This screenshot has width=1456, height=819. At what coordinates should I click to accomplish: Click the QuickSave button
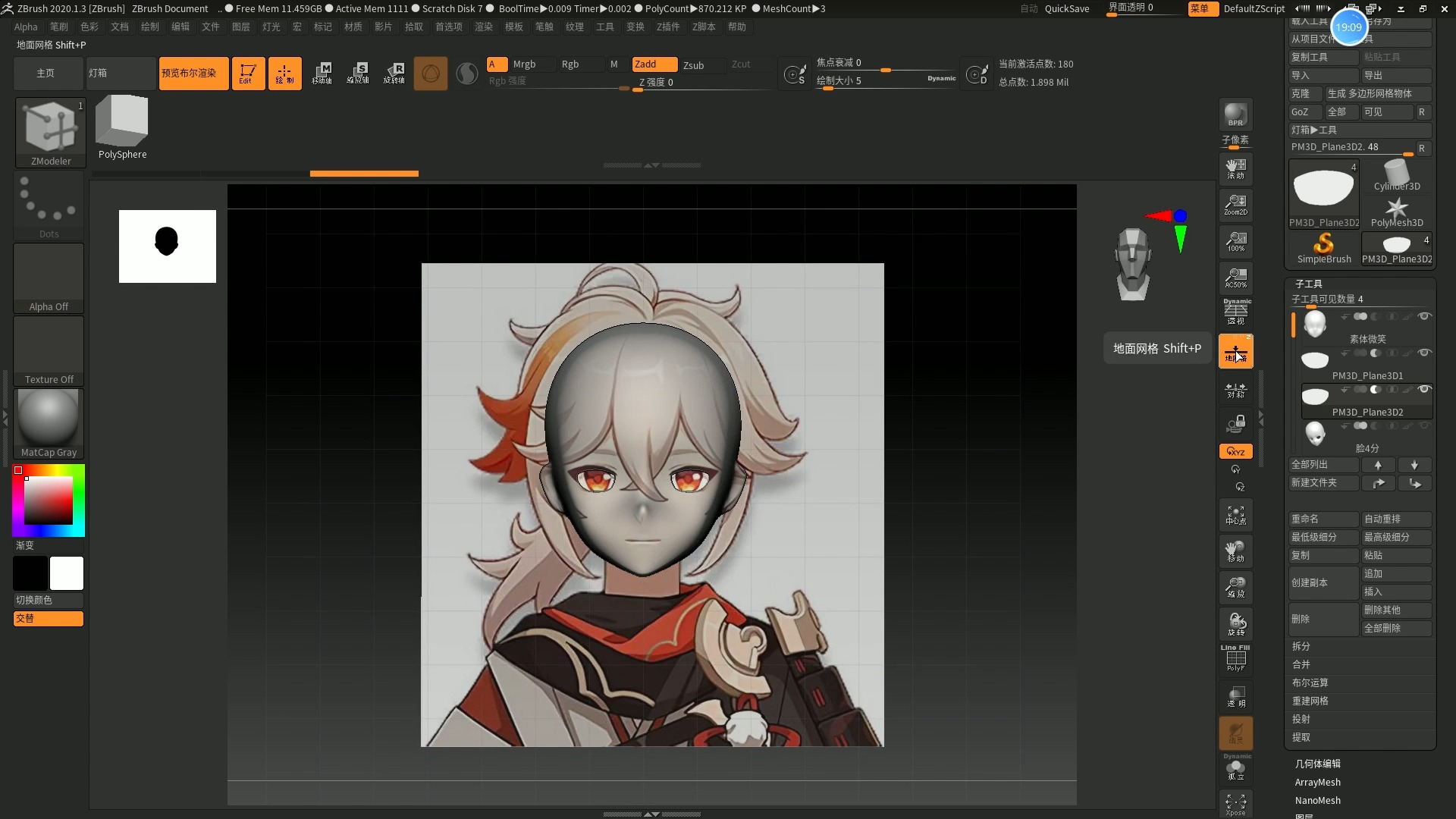(1066, 9)
